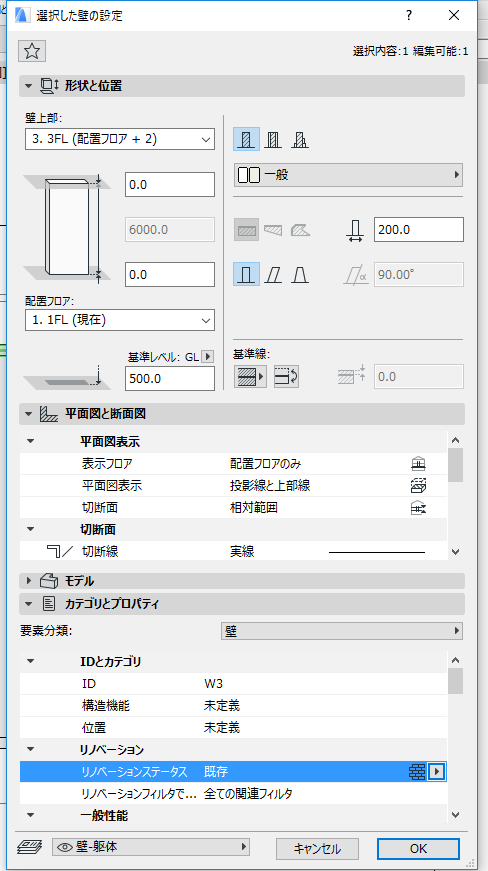Click the 全ての関連フィルタ row

pos(233,794)
